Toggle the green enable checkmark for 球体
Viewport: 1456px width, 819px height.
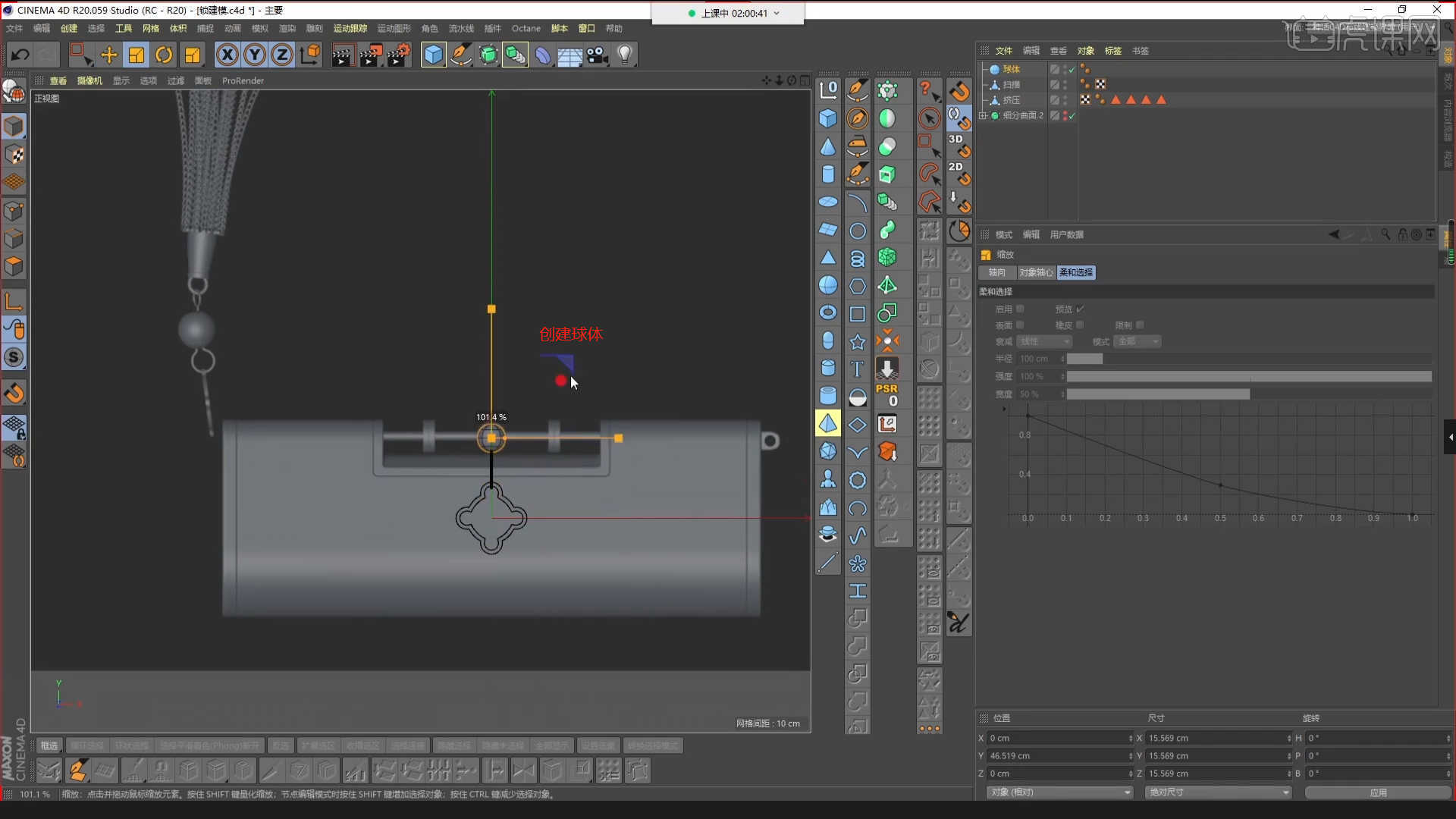[x=1072, y=69]
